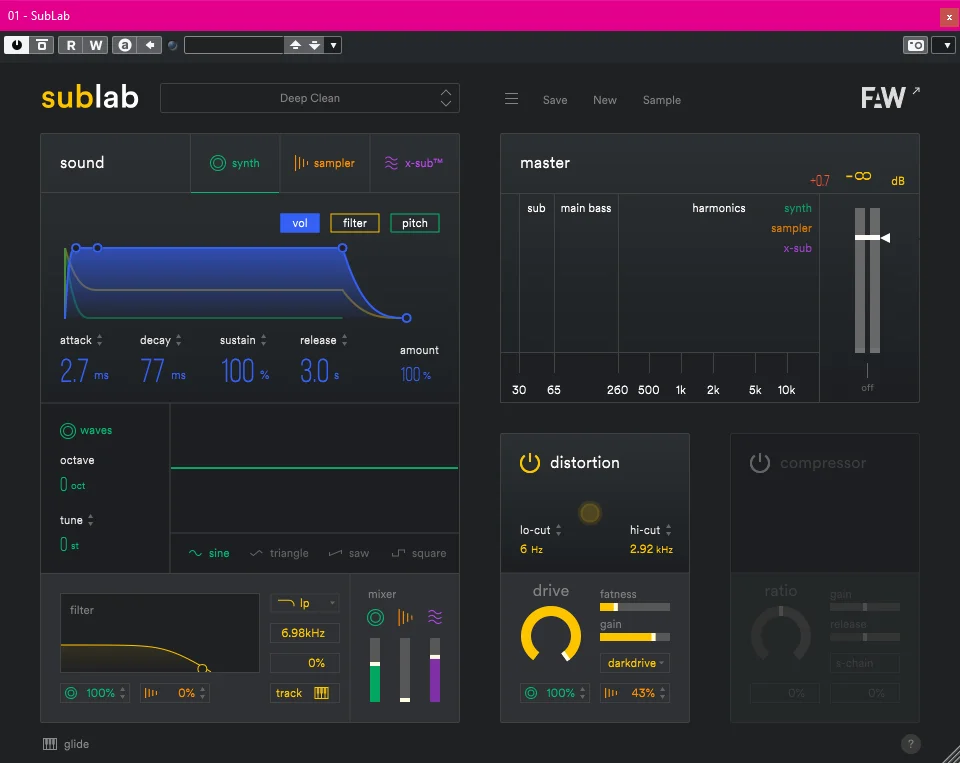The width and height of the screenshot is (960, 763).
Task: Toggle the distortion power button
Action: [530, 463]
